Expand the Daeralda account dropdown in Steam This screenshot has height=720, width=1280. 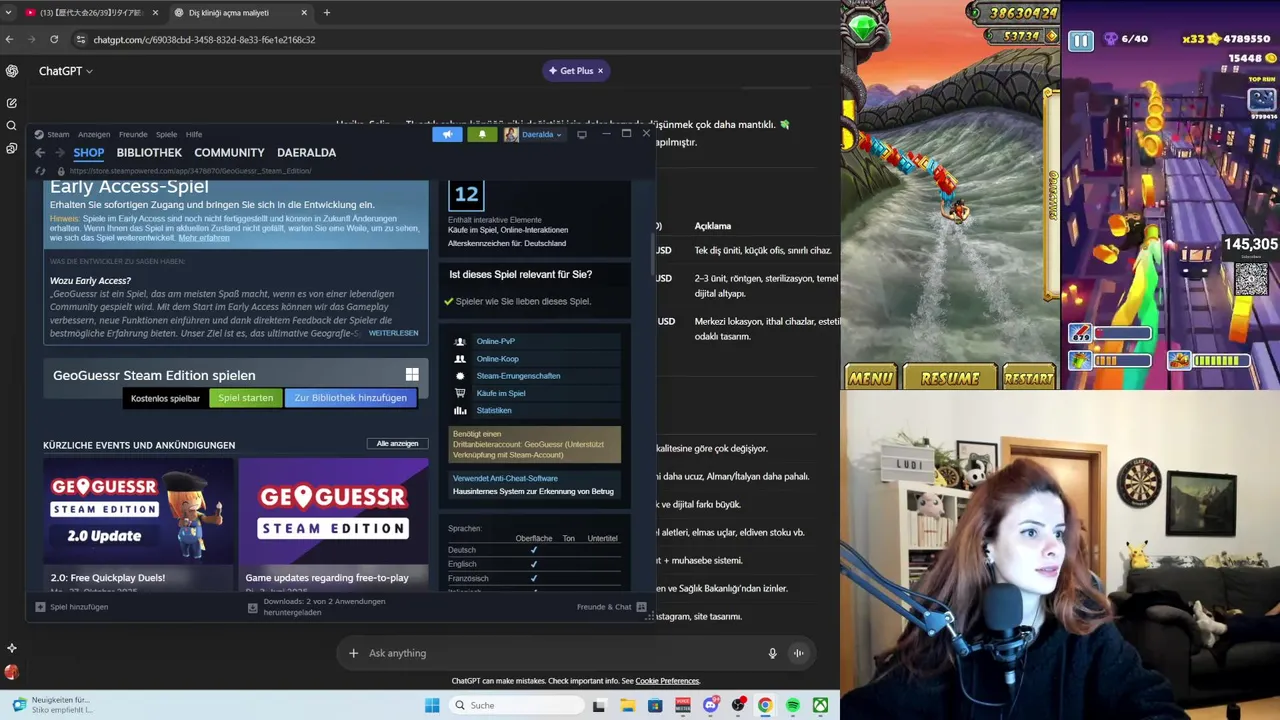(542, 134)
